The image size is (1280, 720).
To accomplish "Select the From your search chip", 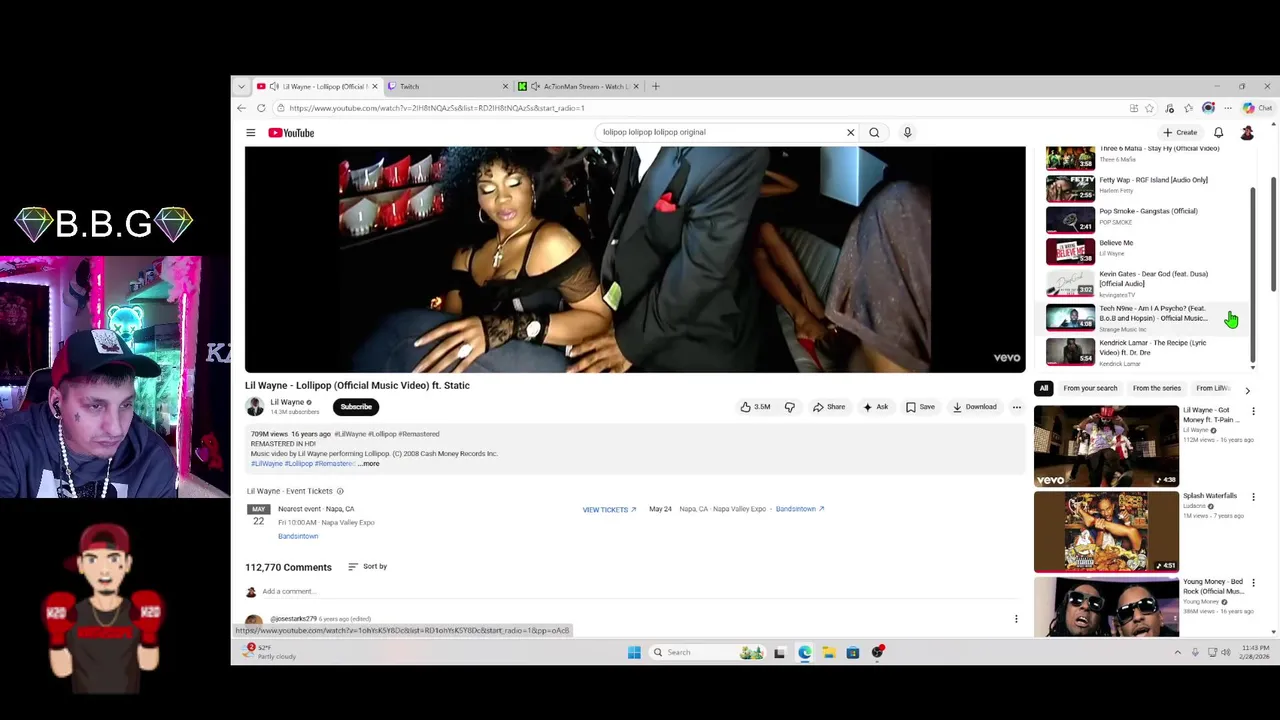I will pyautogui.click(x=1090, y=388).
